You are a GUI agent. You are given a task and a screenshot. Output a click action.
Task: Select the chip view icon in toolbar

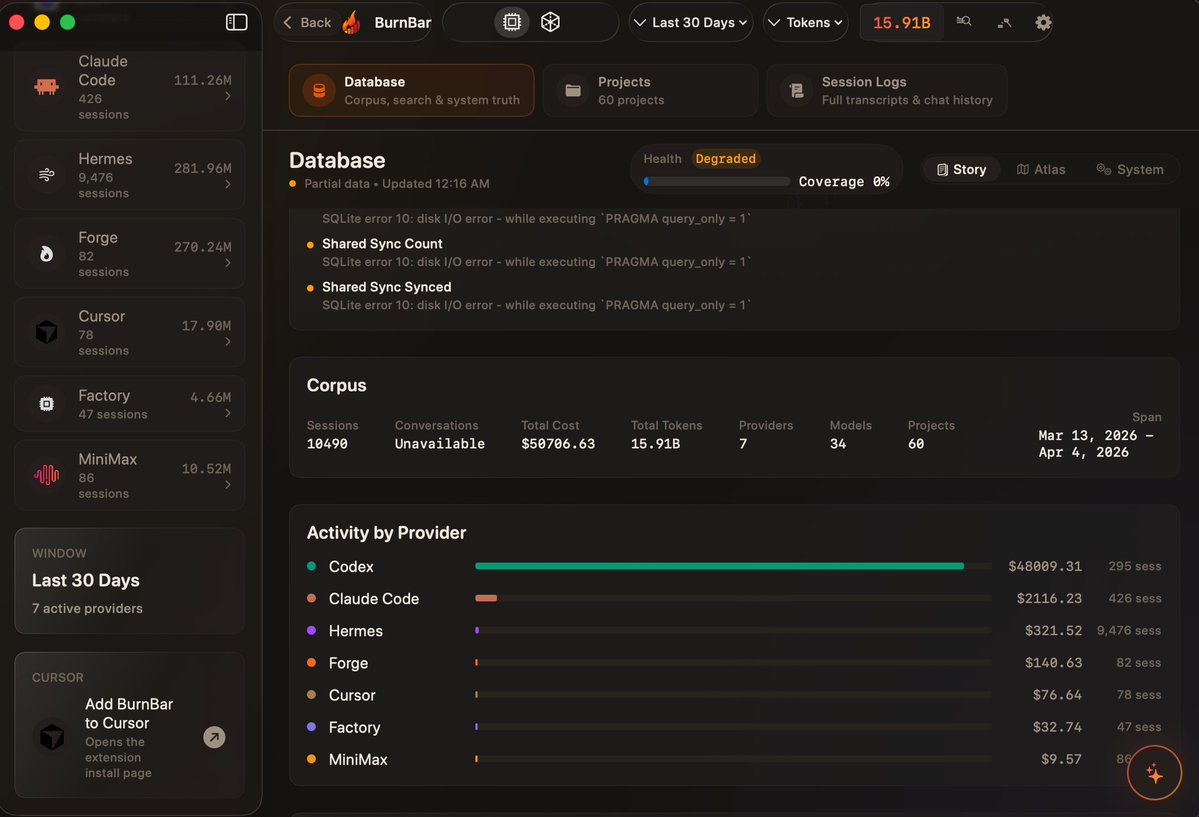pyautogui.click(x=512, y=22)
